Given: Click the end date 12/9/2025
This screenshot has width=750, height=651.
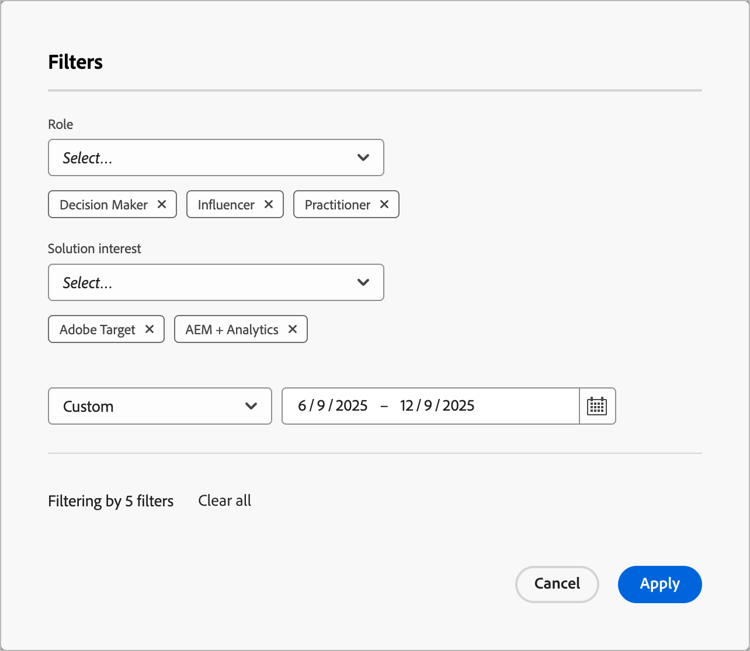Looking at the screenshot, I should [x=437, y=406].
